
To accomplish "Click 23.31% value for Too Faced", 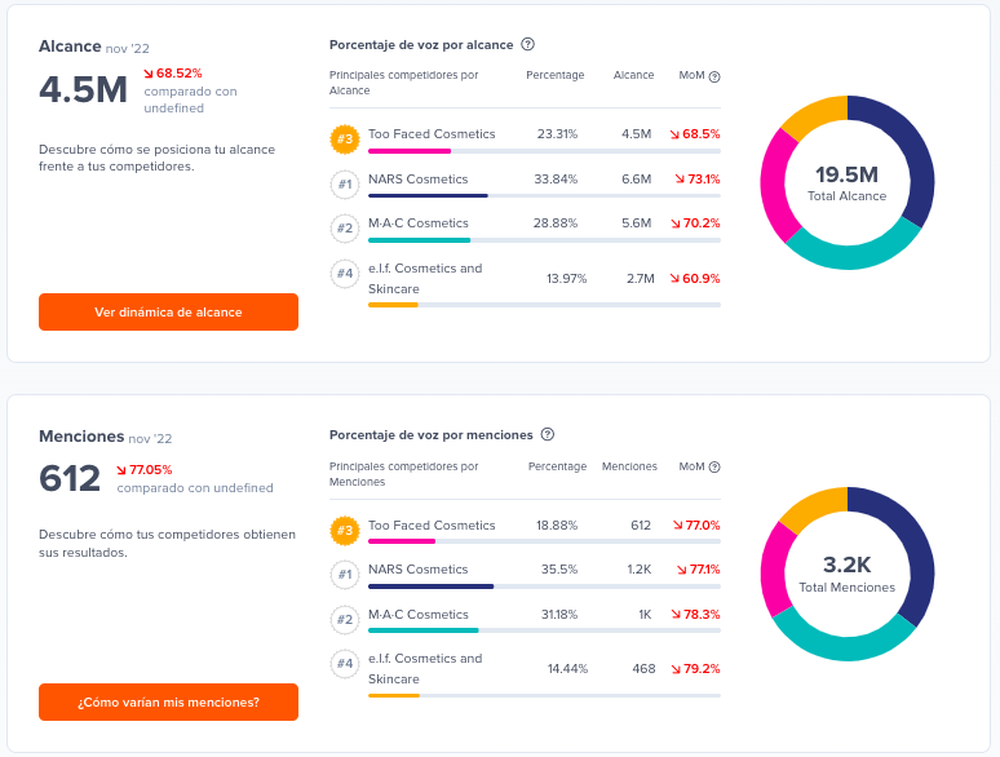I will click(557, 134).
